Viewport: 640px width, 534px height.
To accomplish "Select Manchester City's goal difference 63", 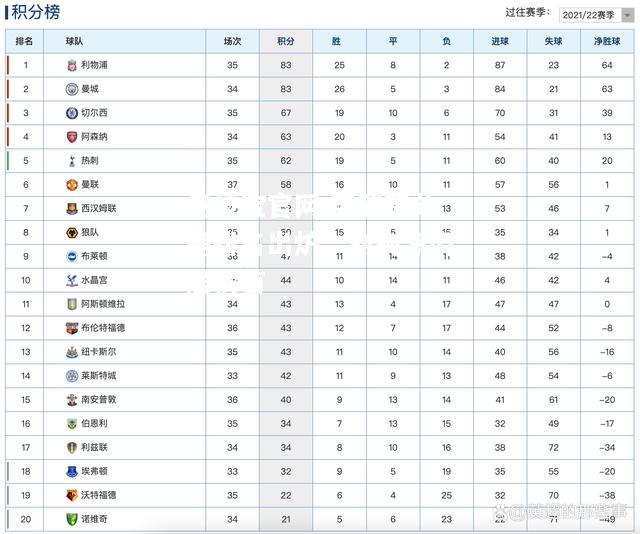I will (x=607, y=89).
